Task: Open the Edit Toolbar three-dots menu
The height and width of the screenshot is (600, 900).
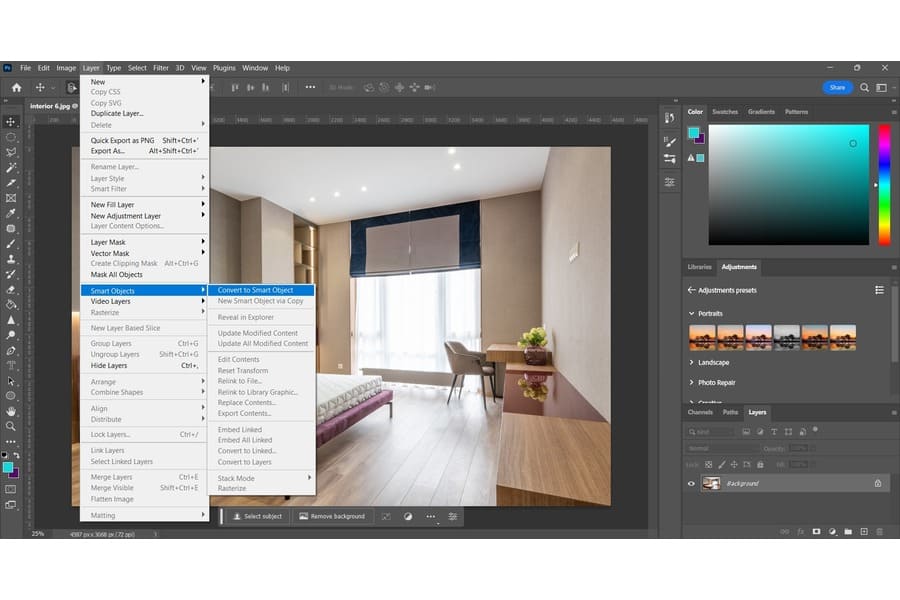Action: 10,442
